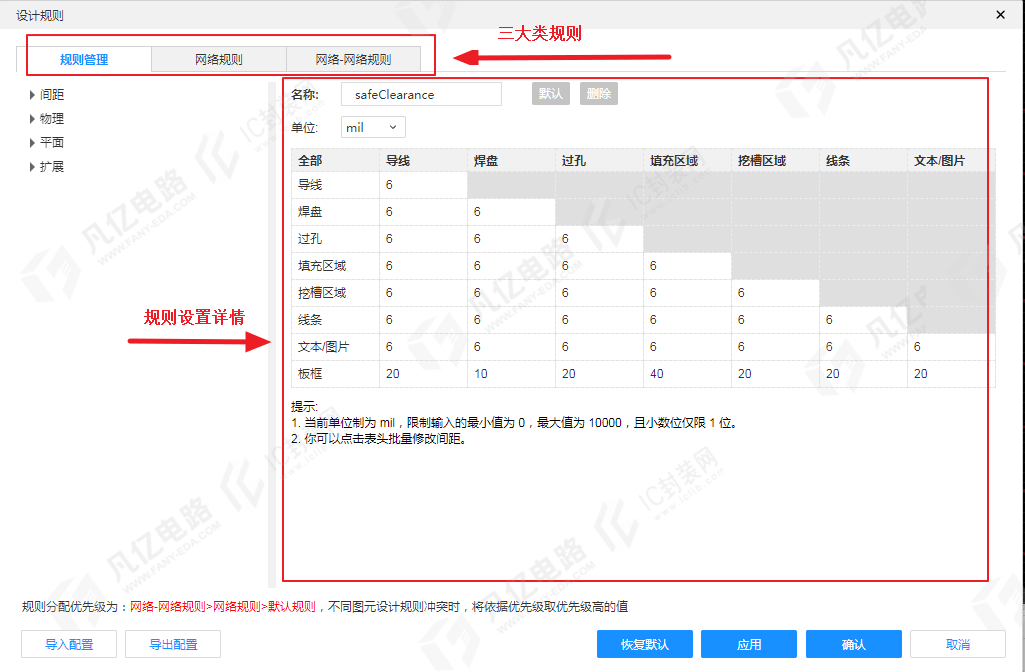The height and width of the screenshot is (672, 1025).
Task: Click the 挖槽区域 row label
Action: click(335, 293)
